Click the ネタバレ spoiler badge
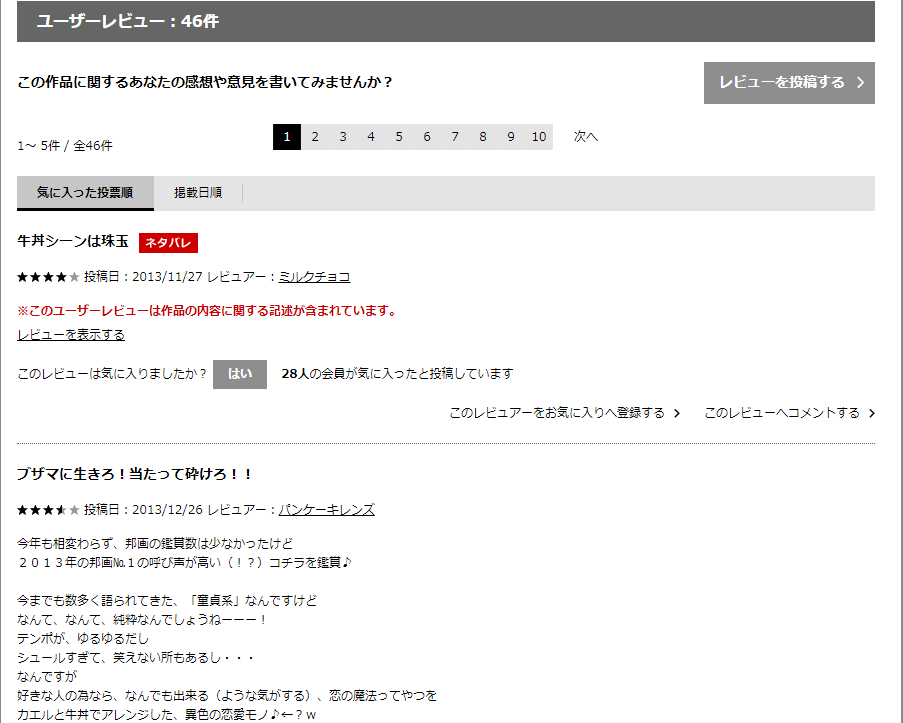 pyautogui.click(x=168, y=243)
